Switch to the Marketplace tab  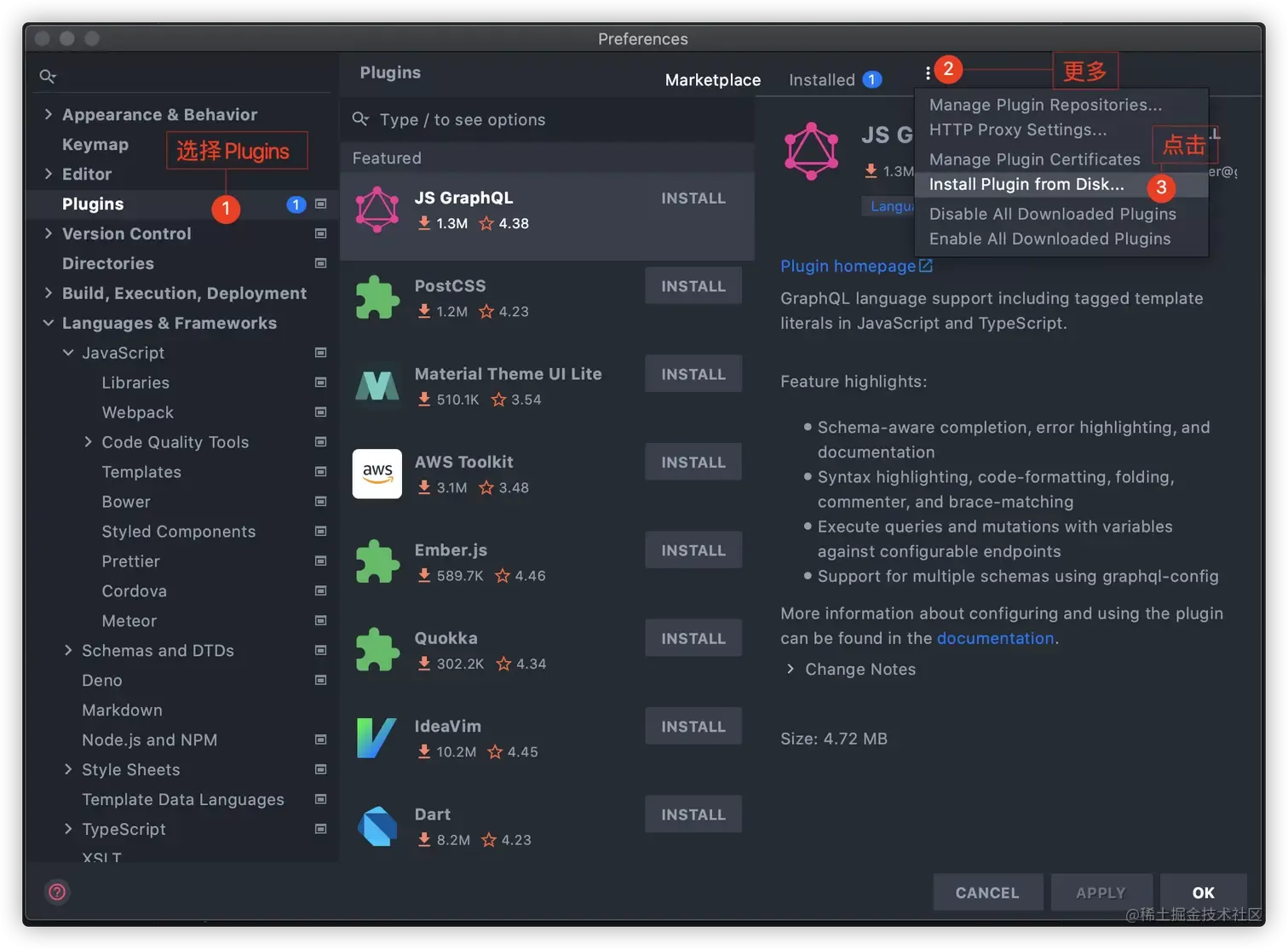pos(713,80)
